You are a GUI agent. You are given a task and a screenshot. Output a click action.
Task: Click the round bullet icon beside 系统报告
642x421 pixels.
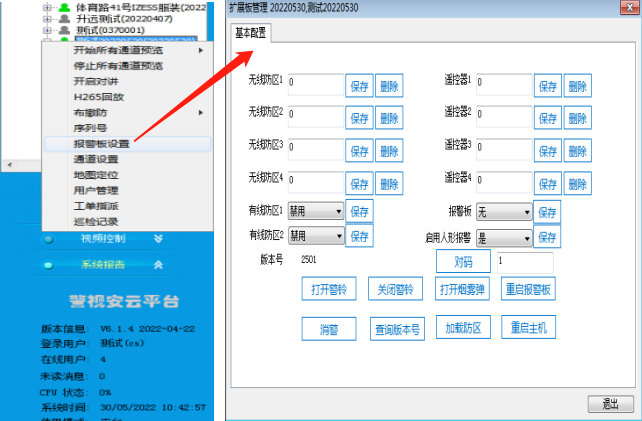[48, 265]
